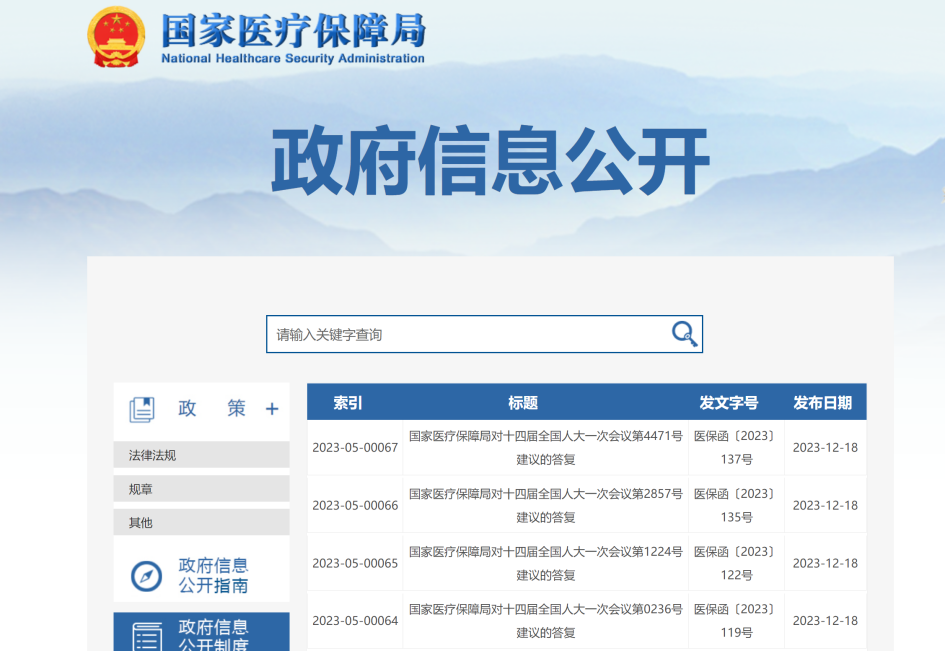
Task: Click the list icon beside 政府信息公开制度
Action: pyautogui.click(x=147, y=637)
